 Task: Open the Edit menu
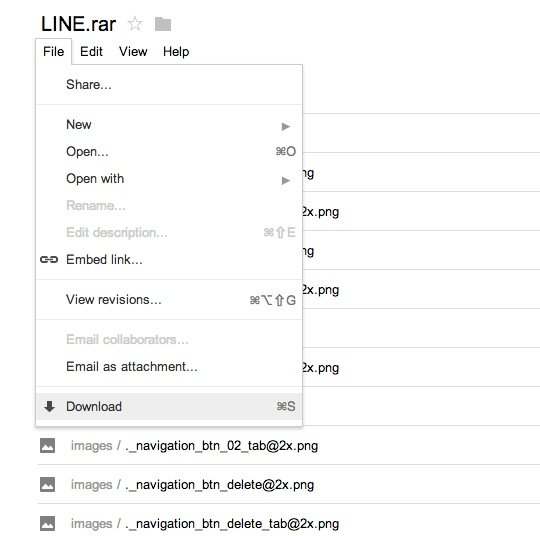(91, 52)
